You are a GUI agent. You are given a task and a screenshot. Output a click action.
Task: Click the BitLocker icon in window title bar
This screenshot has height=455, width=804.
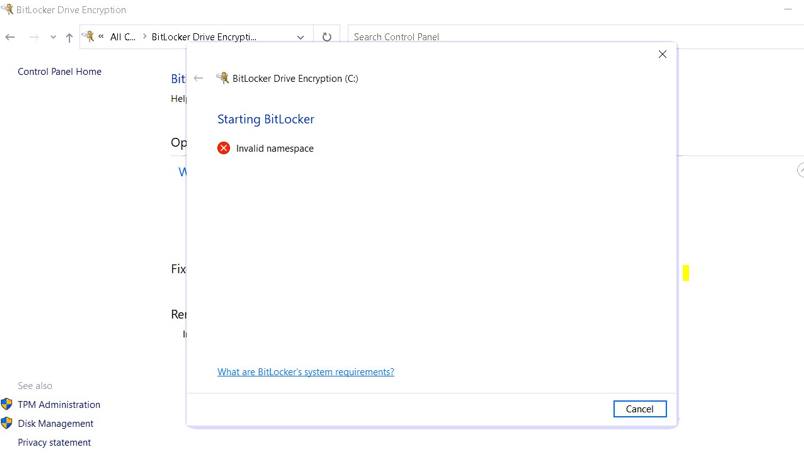click(x=7, y=9)
